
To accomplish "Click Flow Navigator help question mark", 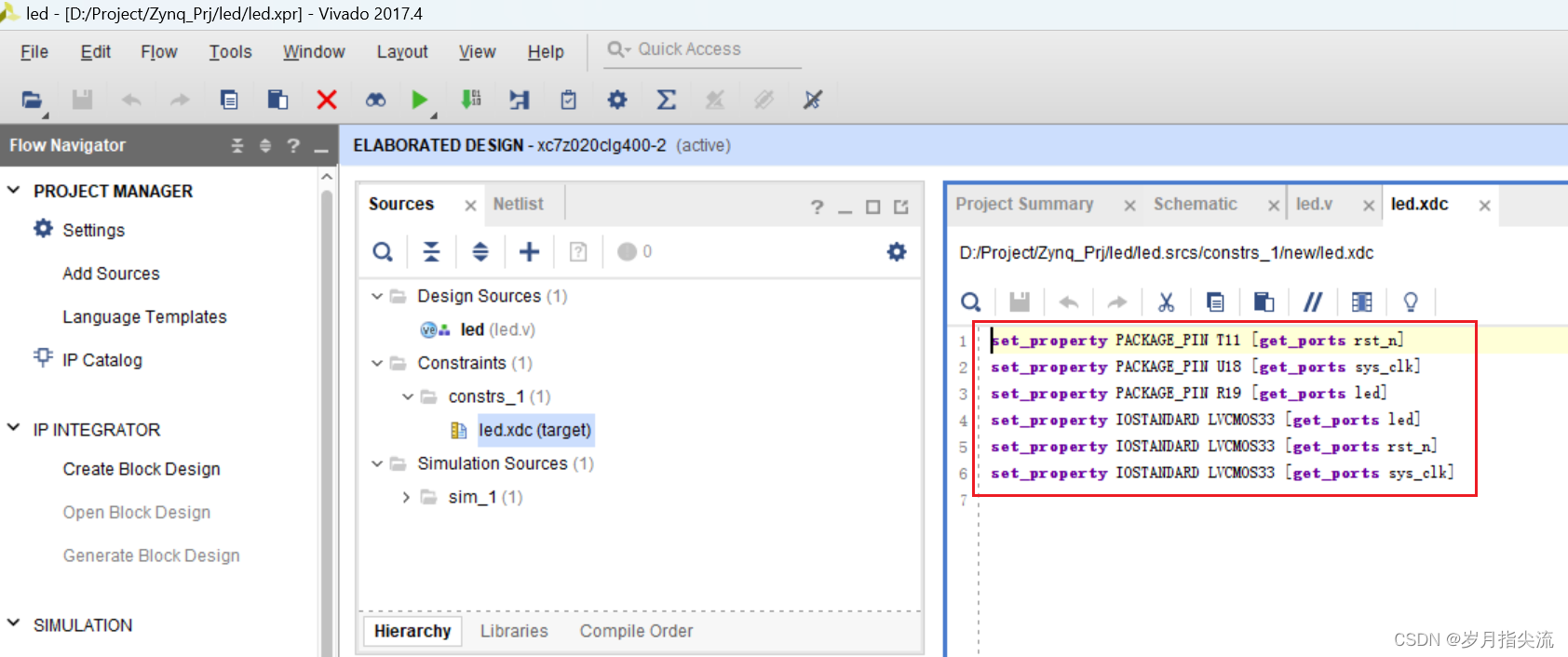I will tap(293, 145).
